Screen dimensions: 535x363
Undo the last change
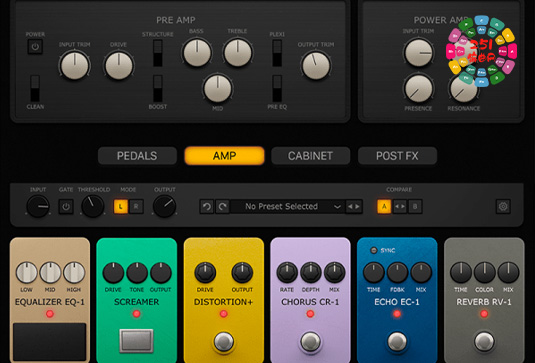pyautogui.click(x=207, y=206)
